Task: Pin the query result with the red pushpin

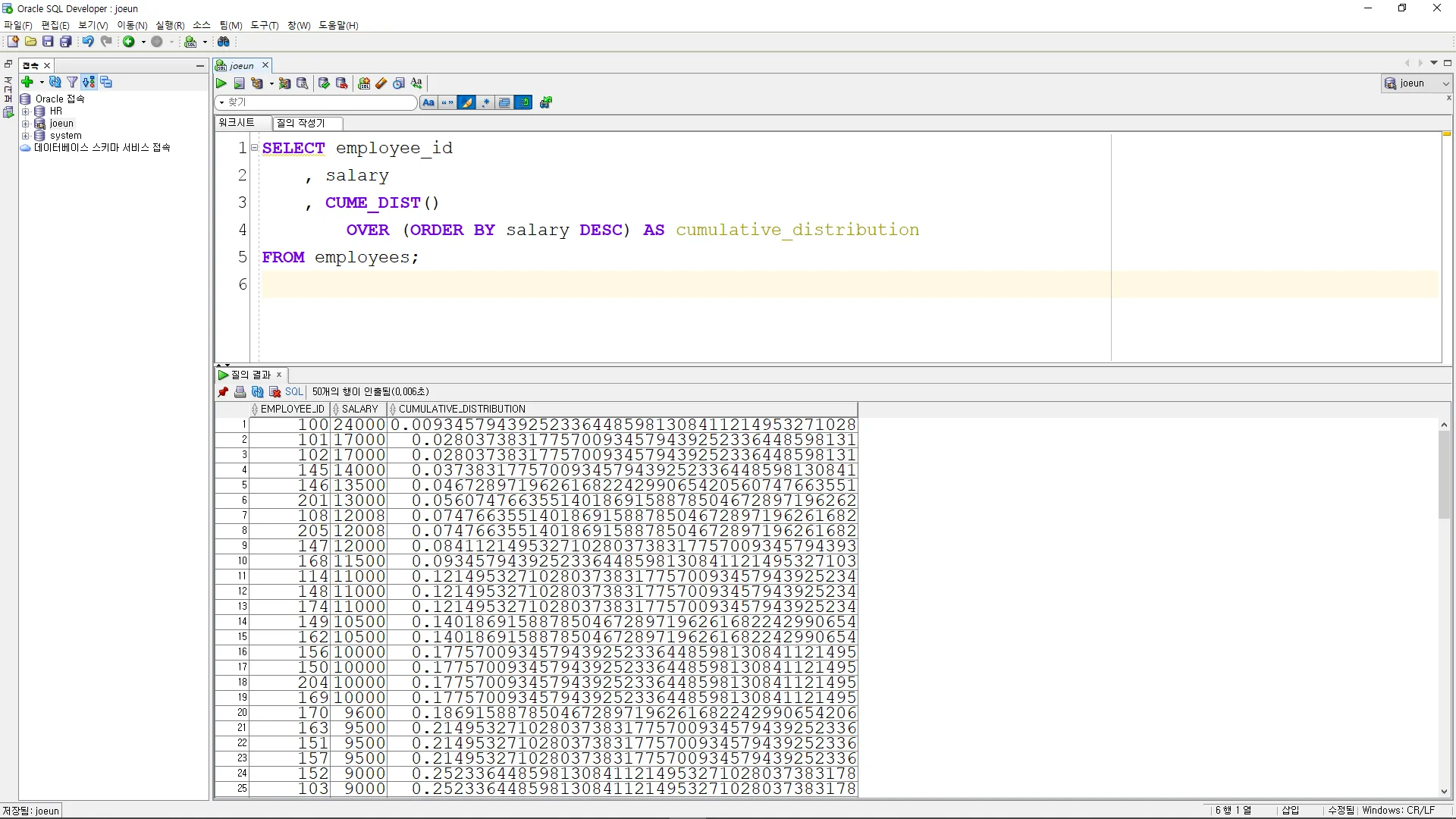Action: [223, 392]
